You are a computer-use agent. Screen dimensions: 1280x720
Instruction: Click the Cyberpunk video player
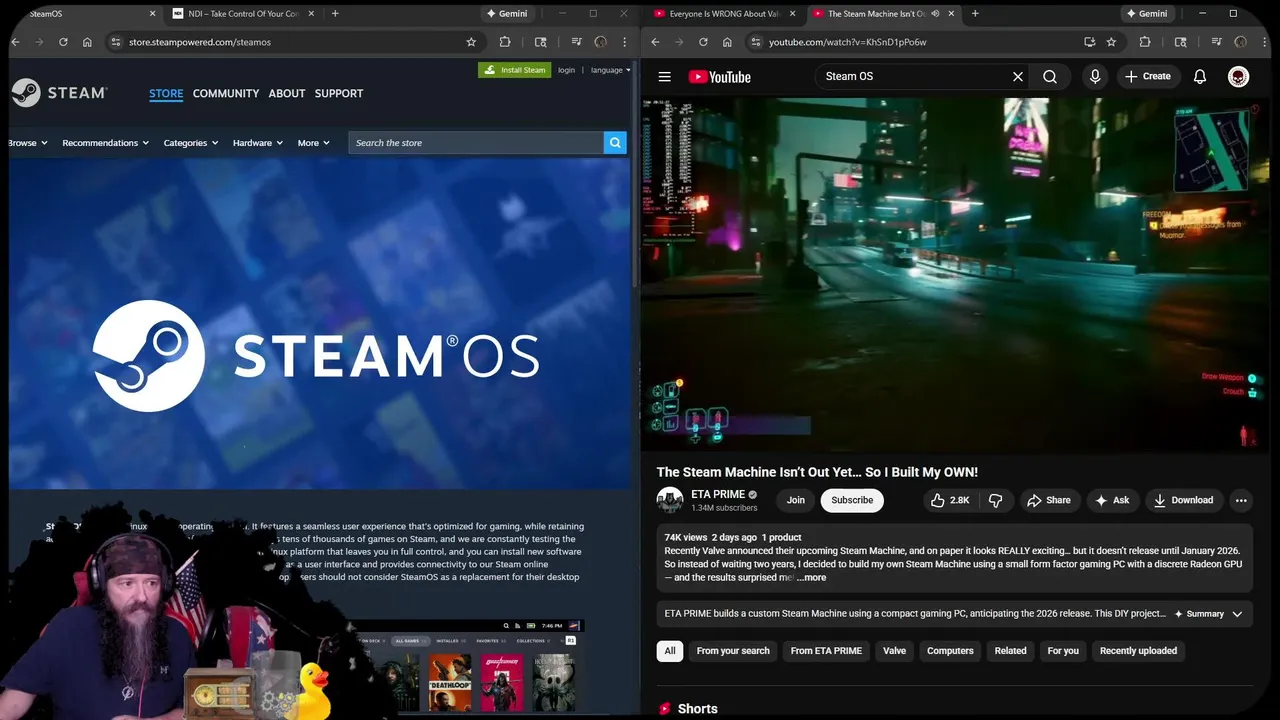coord(955,275)
